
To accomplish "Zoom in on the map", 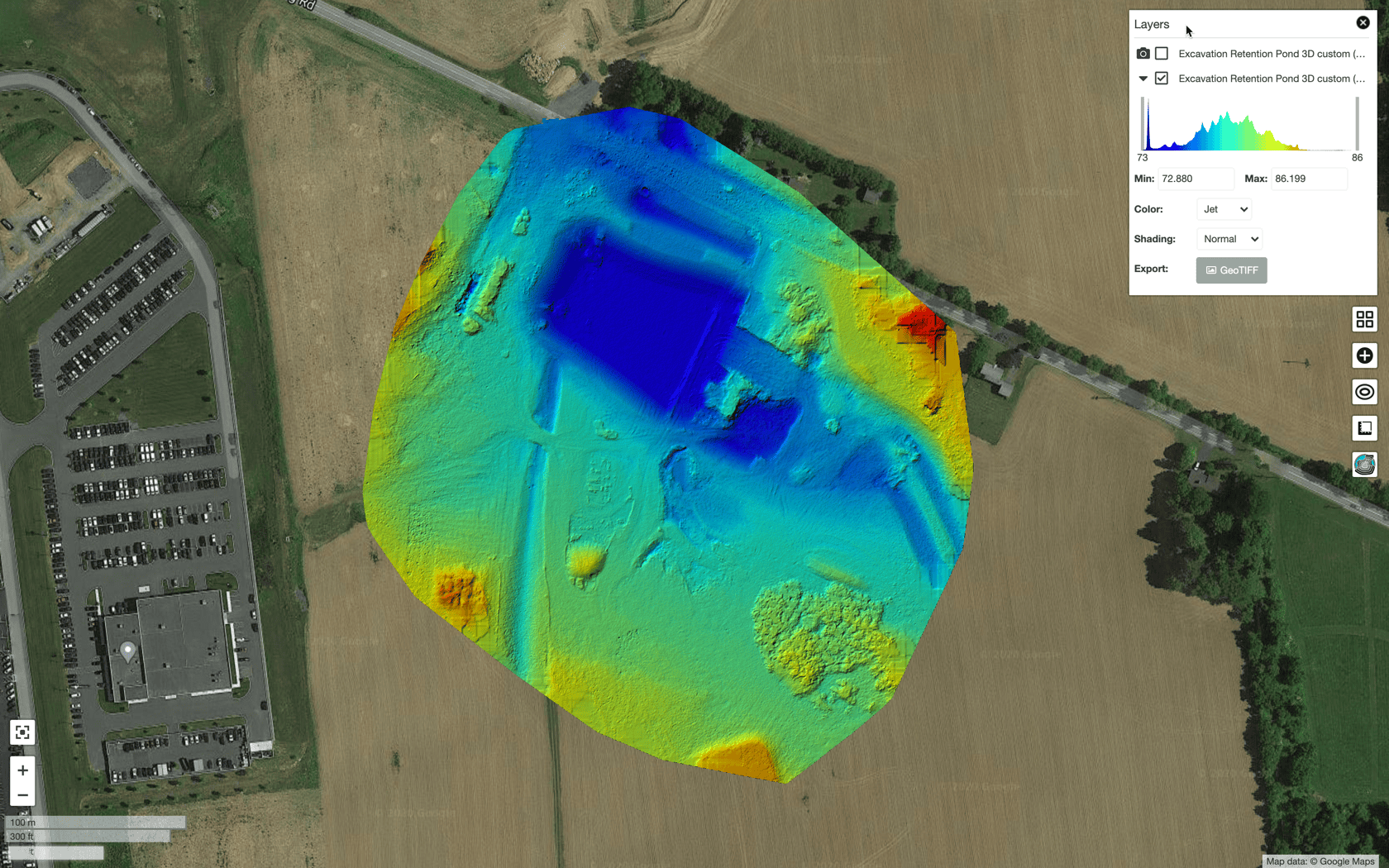I will (22, 770).
